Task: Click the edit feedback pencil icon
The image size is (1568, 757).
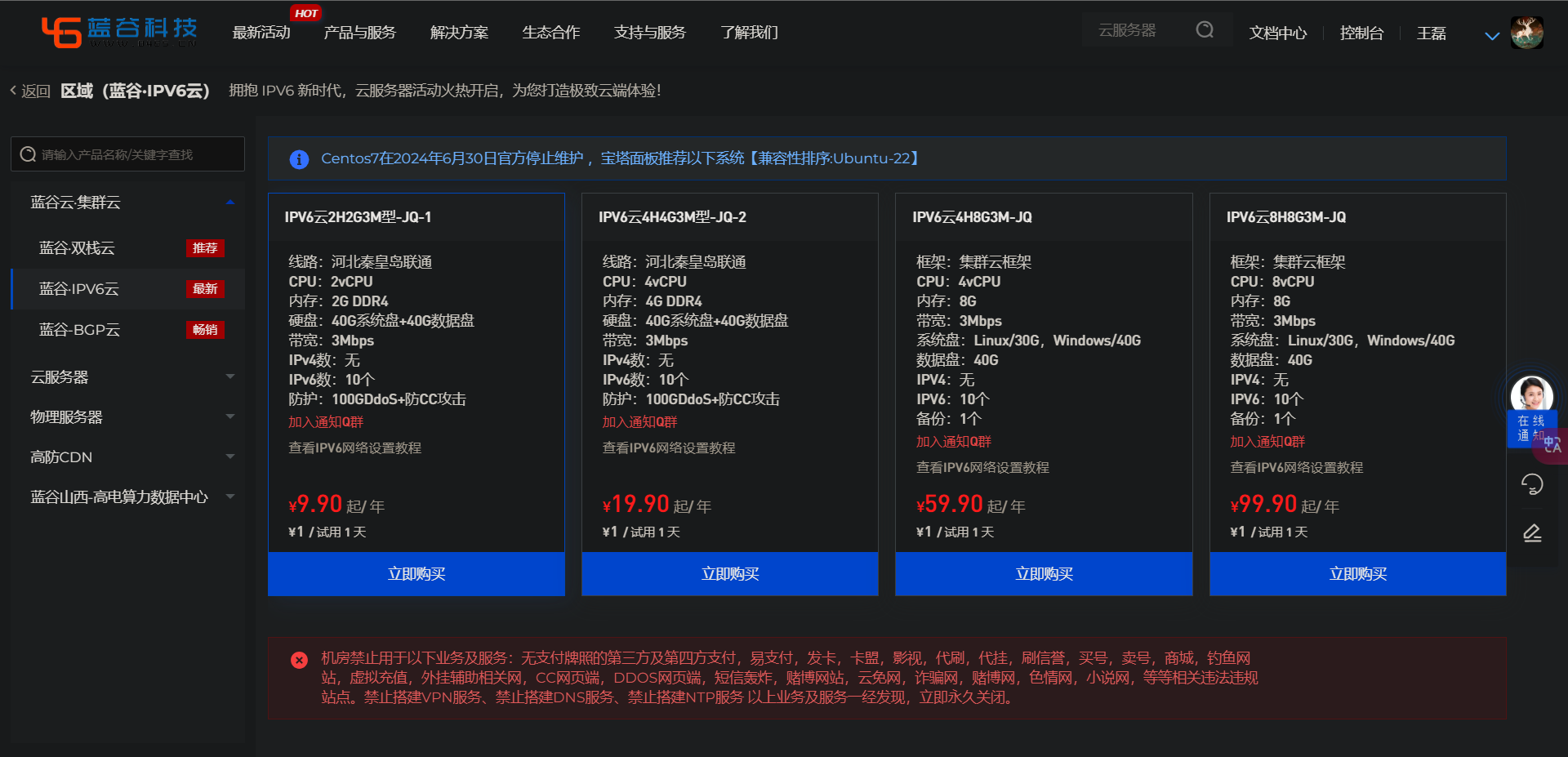Action: pos(1532,533)
